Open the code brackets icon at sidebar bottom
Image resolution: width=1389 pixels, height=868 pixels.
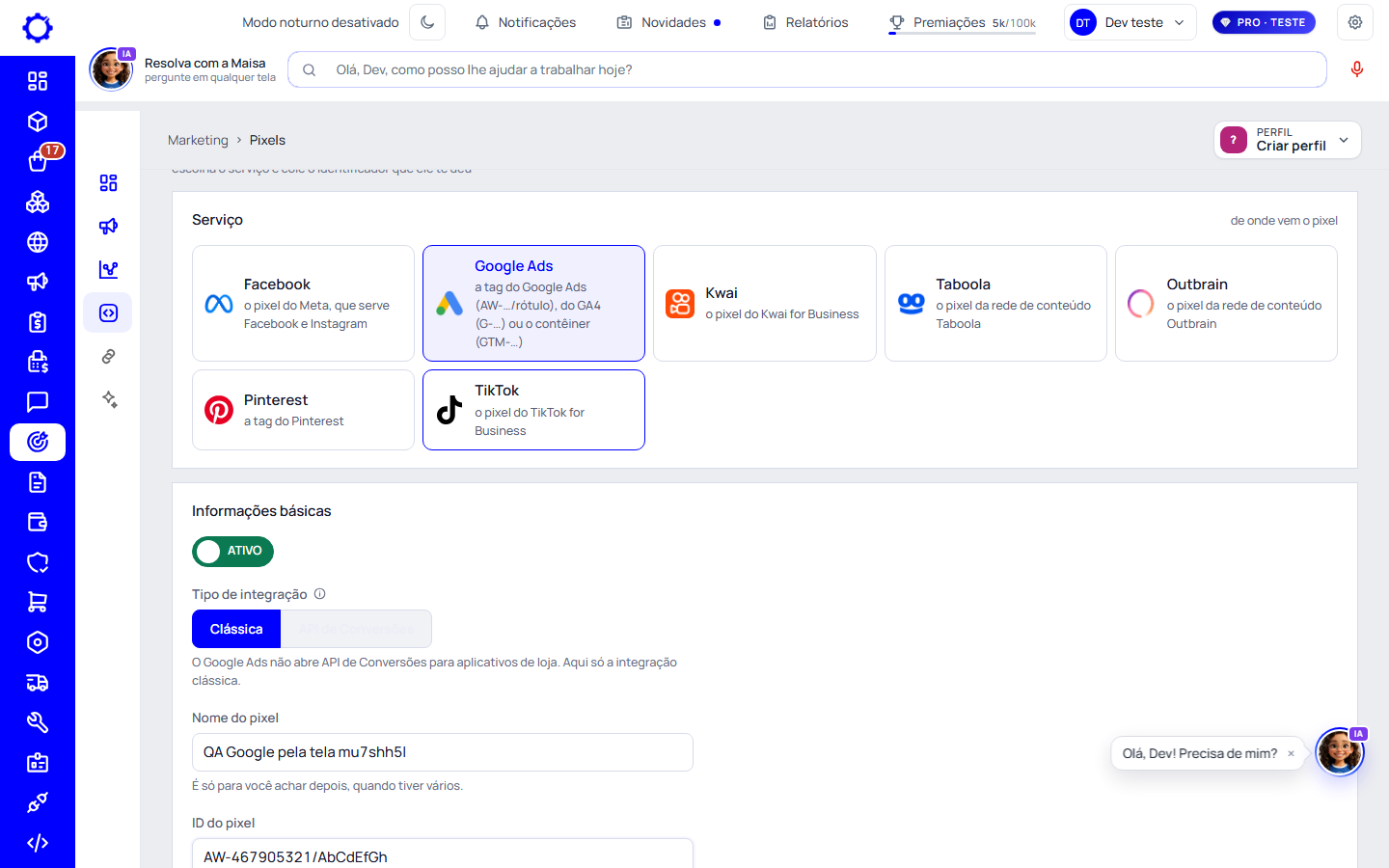tap(38, 843)
